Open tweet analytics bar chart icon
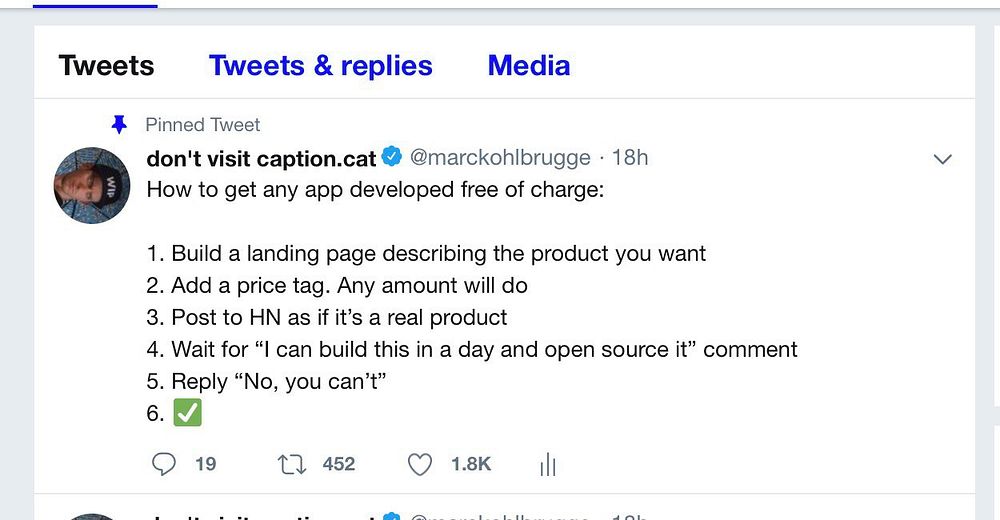 547,464
